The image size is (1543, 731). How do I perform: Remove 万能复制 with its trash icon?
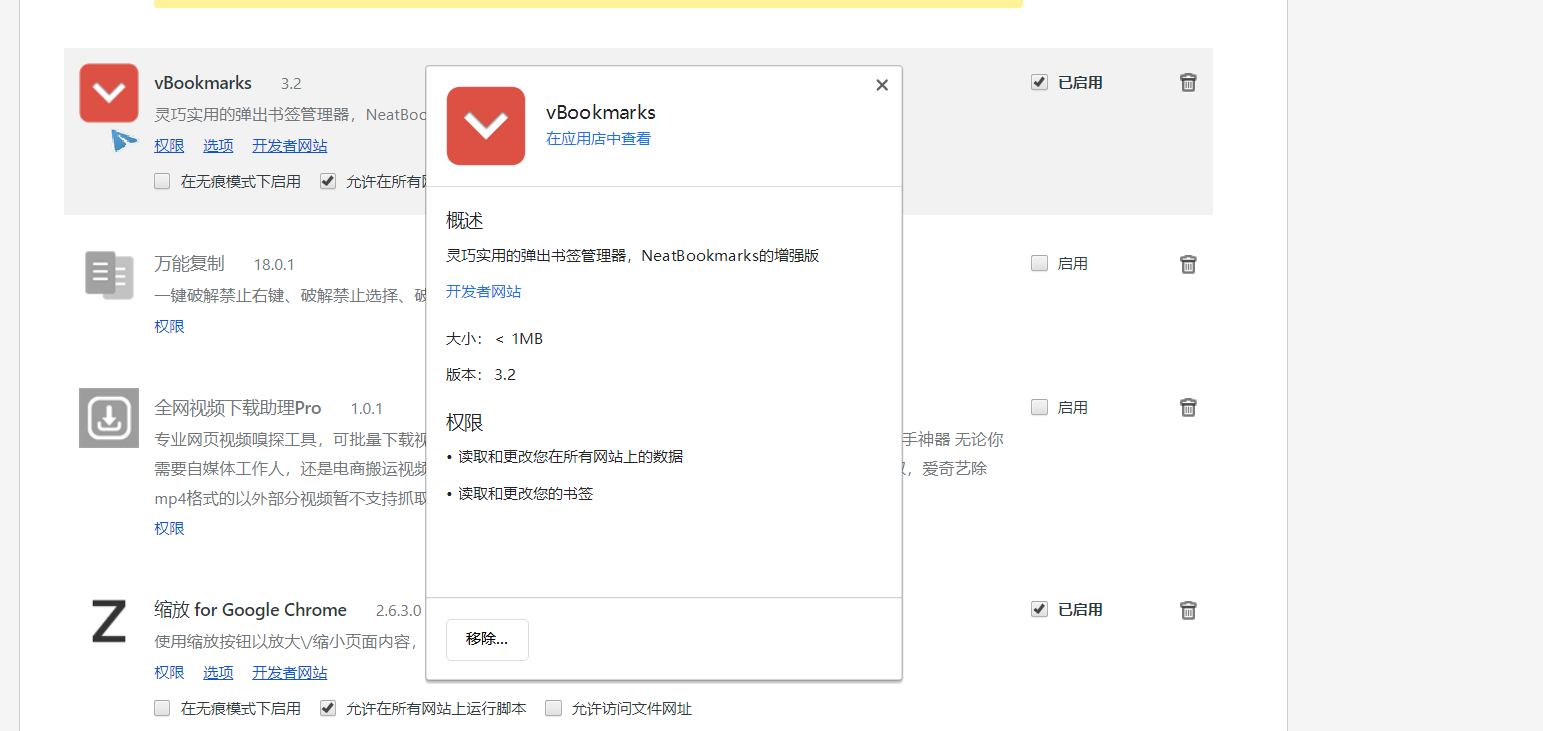pos(1188,264)
